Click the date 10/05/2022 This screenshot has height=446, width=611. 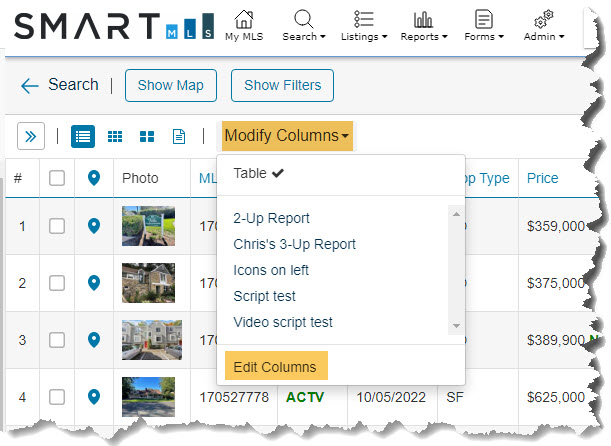point(391,397)
